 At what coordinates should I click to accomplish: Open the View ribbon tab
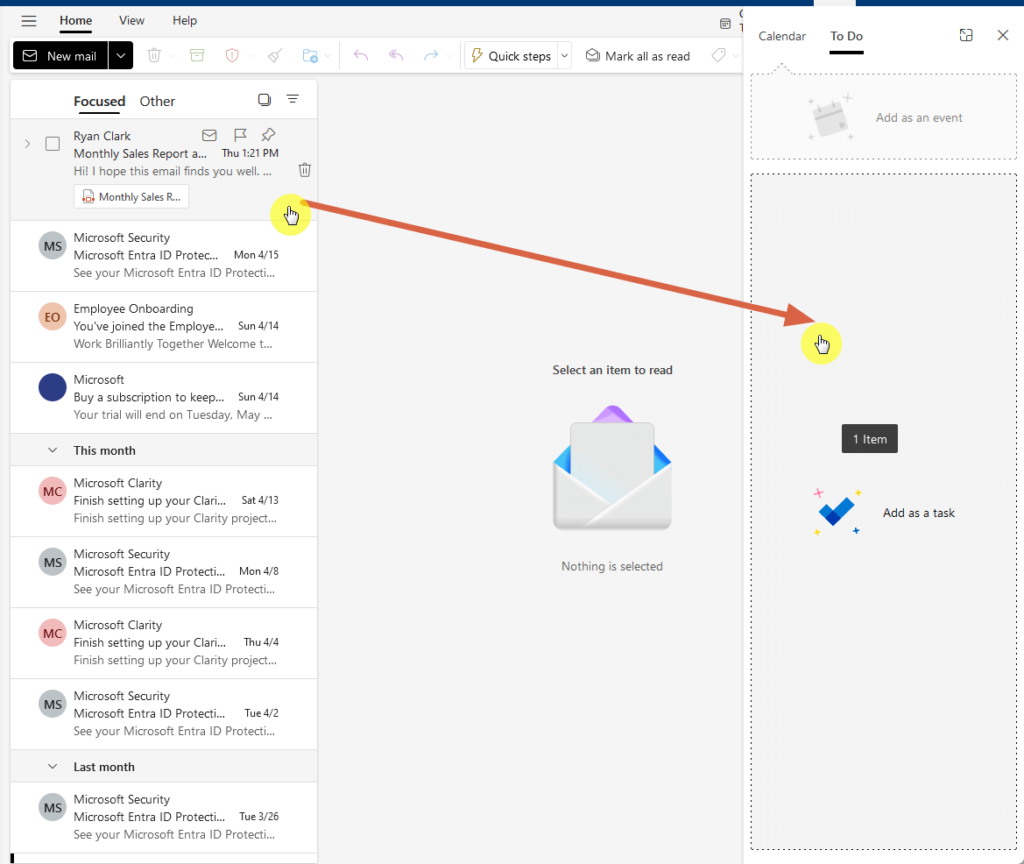(131, 21)
